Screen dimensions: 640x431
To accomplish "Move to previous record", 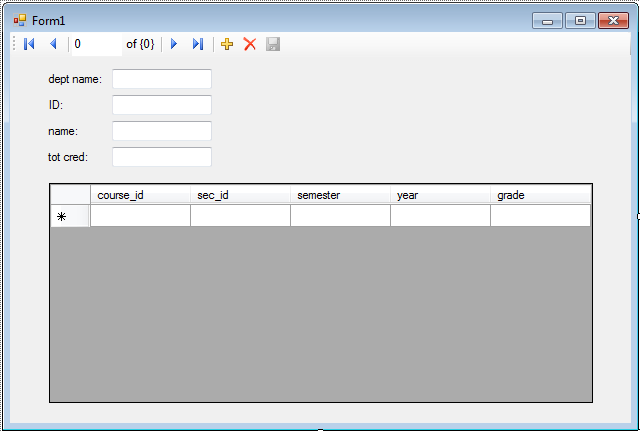I will click(x=53, y=44).
